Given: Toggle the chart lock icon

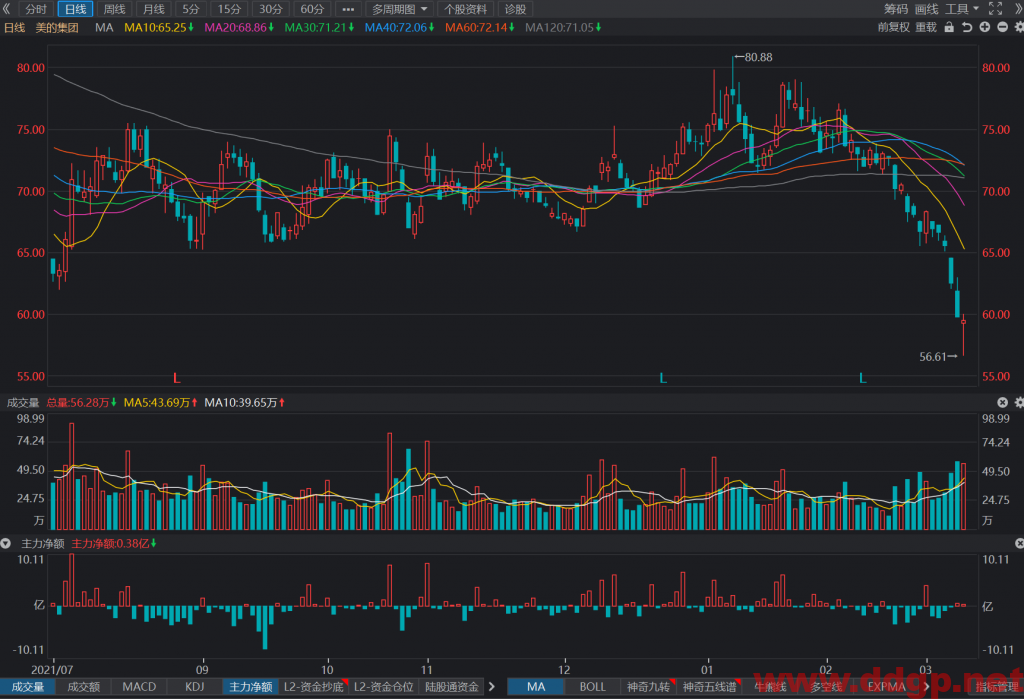Looking at the screenshot, I should point(949,27).
